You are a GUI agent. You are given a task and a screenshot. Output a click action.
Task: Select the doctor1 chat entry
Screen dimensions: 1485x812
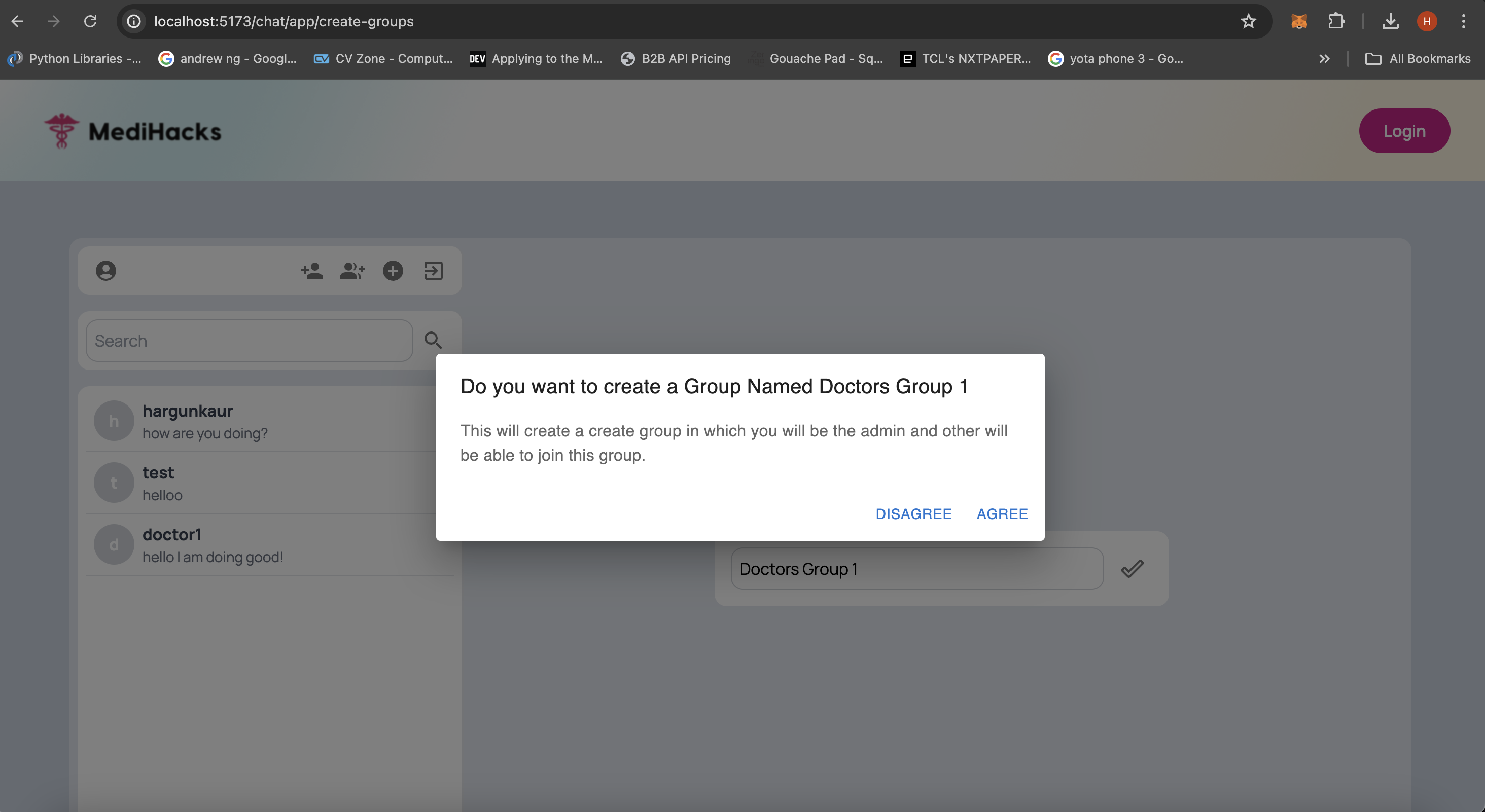coord(259,544)
